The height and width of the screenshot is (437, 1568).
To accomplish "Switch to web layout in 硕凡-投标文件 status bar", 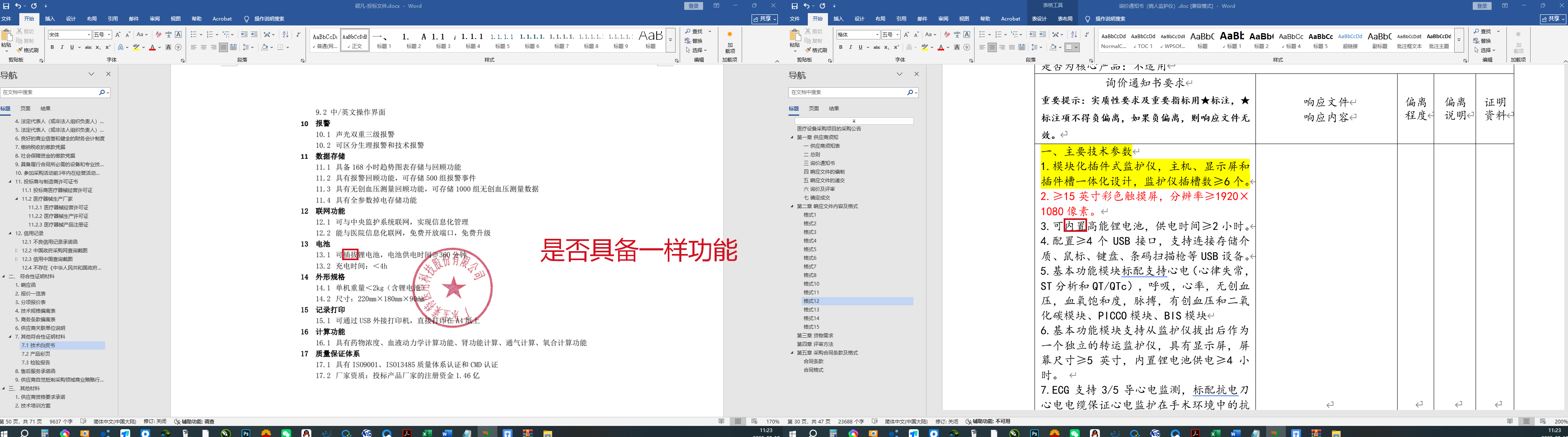I will pos(754,421).
